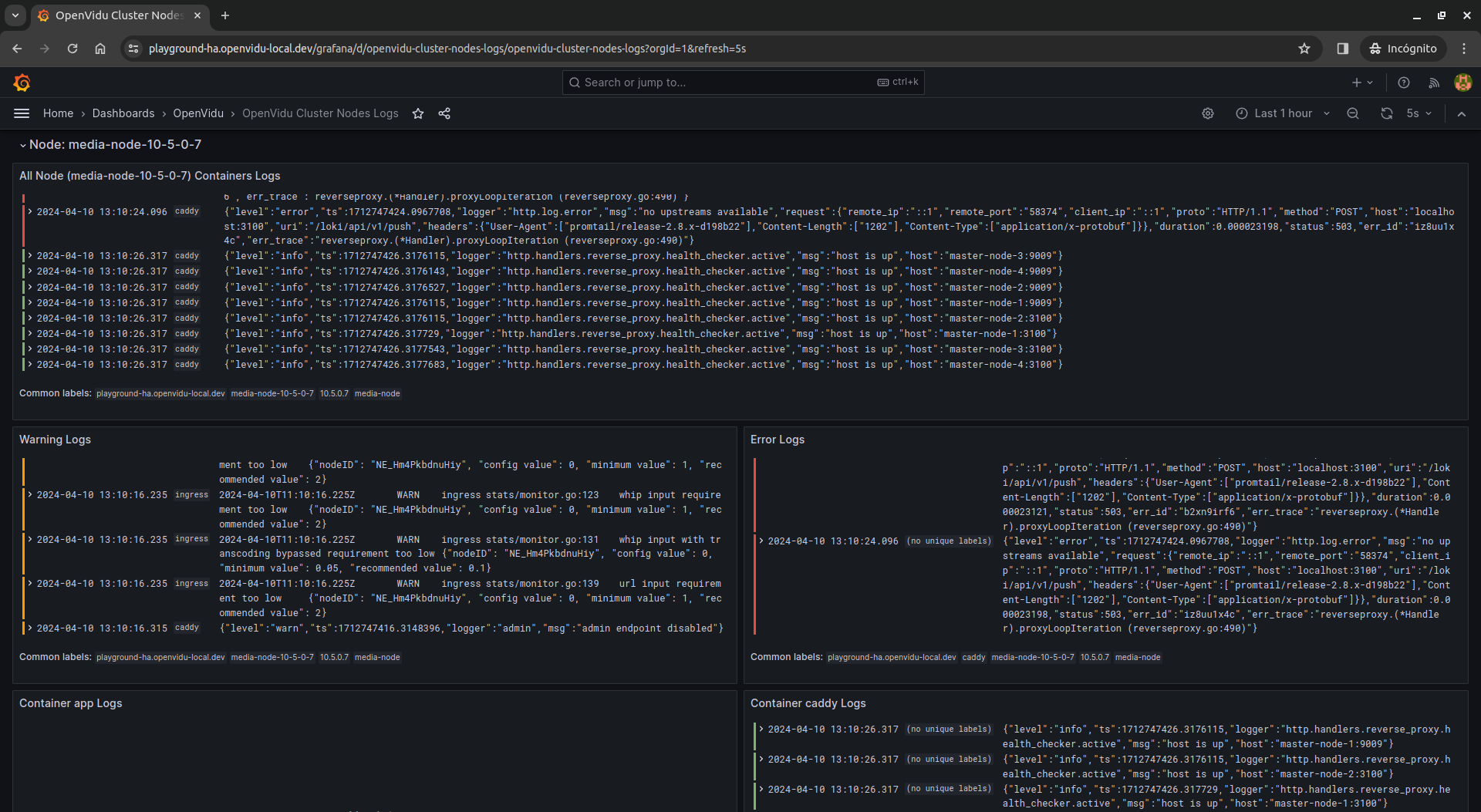
Task: Share the dashboard via share icon
Action: click(444, 113)
